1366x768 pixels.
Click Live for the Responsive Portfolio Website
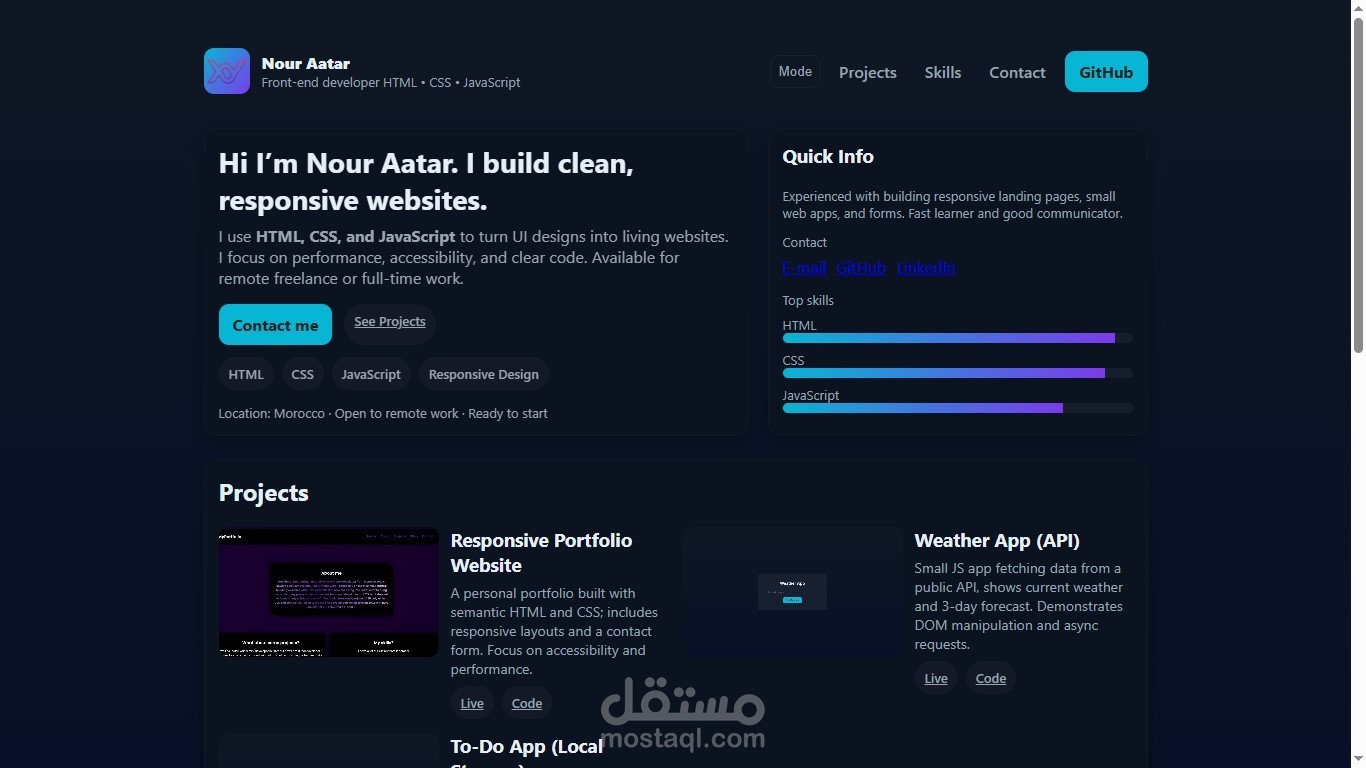[x=471, y=703]
